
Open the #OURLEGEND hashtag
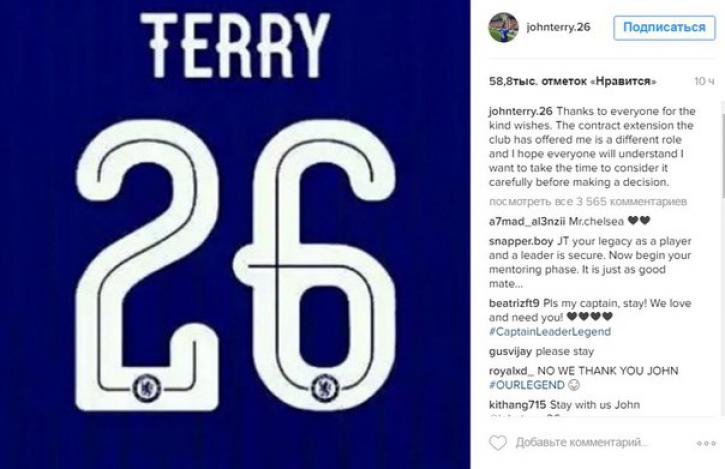527,385
